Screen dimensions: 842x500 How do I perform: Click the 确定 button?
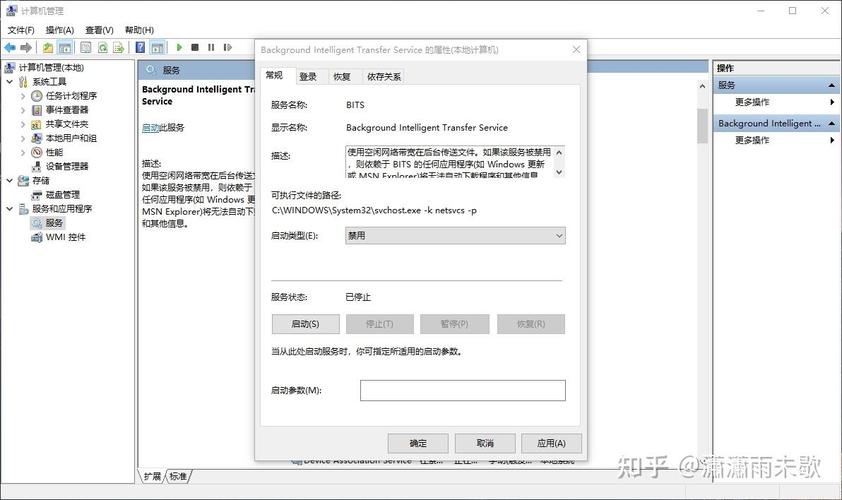point(418,443)
